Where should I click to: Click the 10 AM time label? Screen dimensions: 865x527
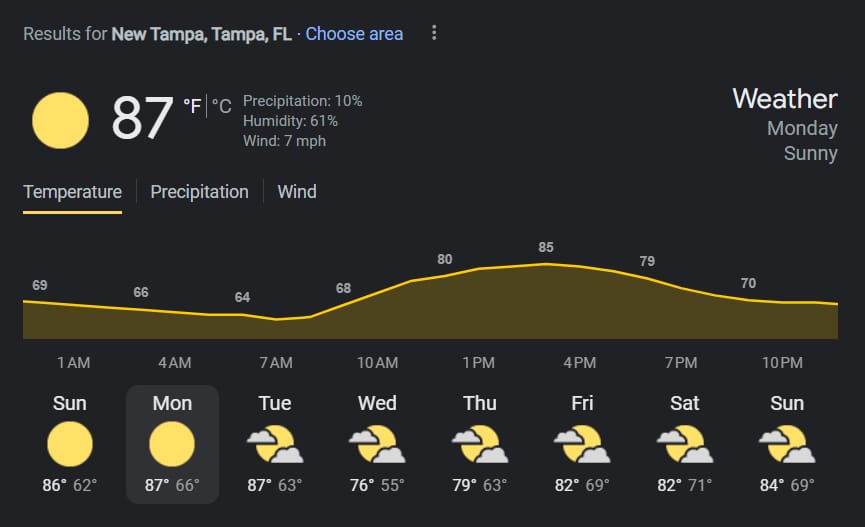point(377,363)
